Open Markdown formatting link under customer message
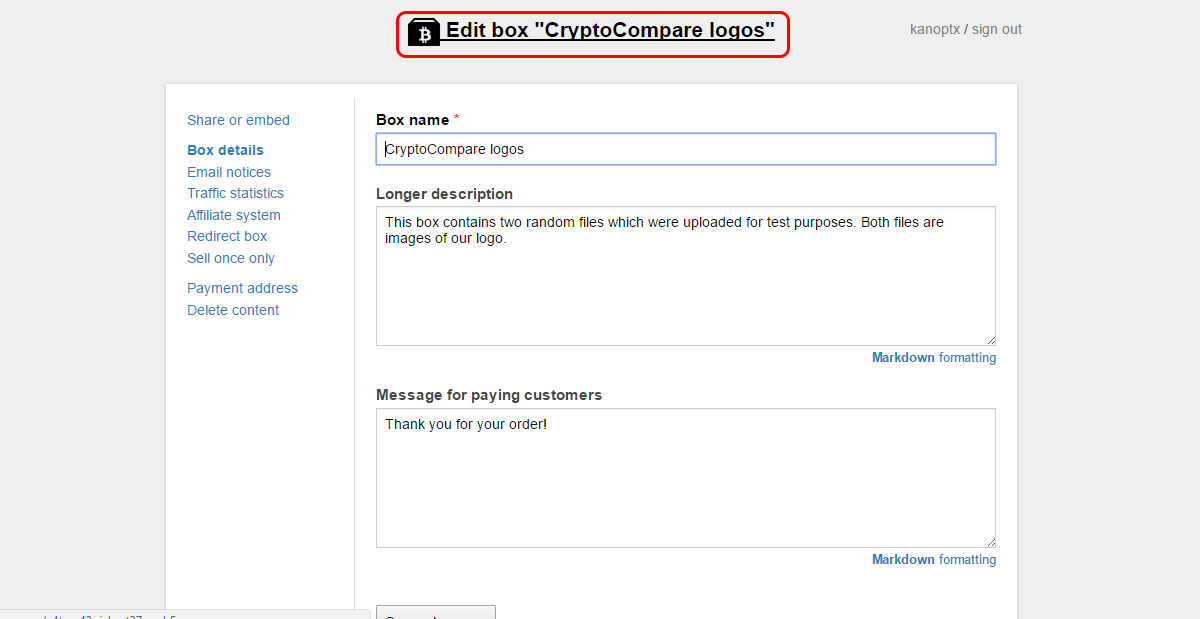 pyautogui.click(x=934, y=559)
